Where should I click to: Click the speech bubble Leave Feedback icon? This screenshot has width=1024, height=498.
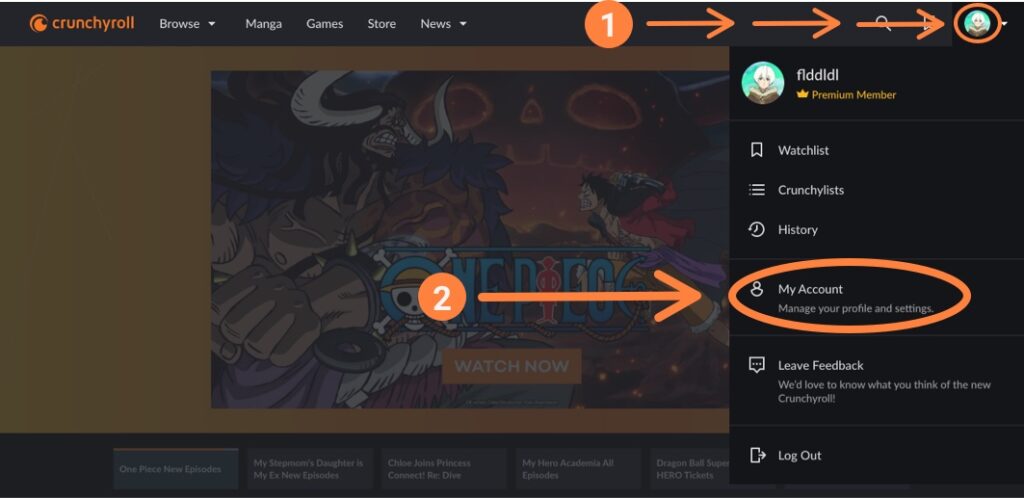[x=756, y=365]
